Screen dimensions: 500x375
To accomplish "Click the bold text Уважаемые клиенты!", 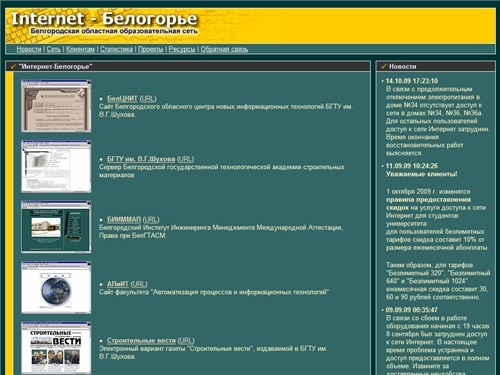I will (422, 174).
